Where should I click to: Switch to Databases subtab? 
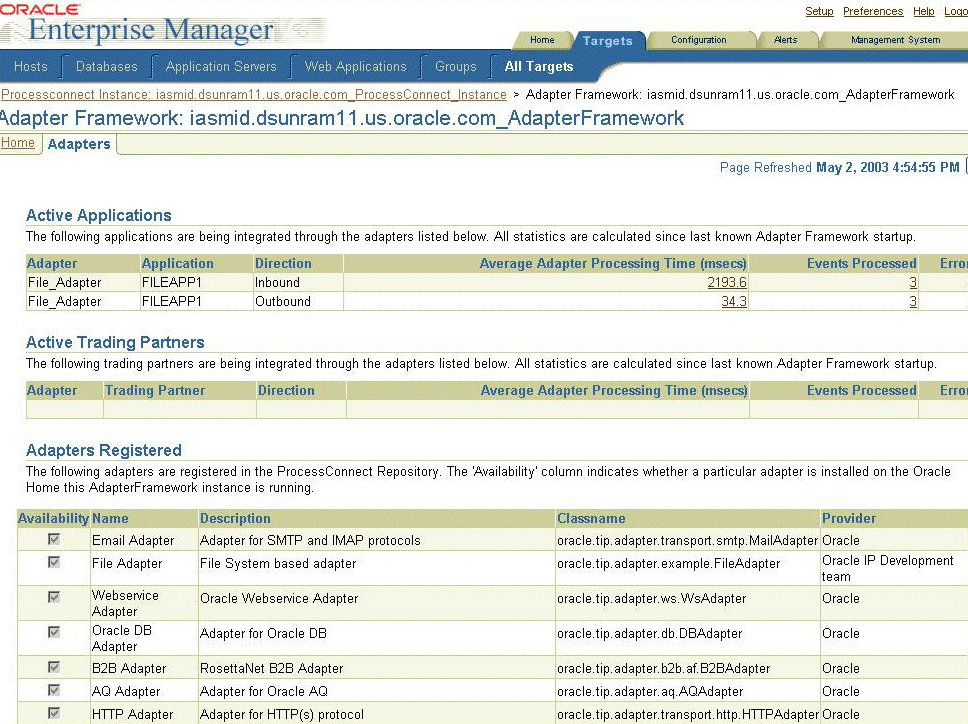click(107, 67)
